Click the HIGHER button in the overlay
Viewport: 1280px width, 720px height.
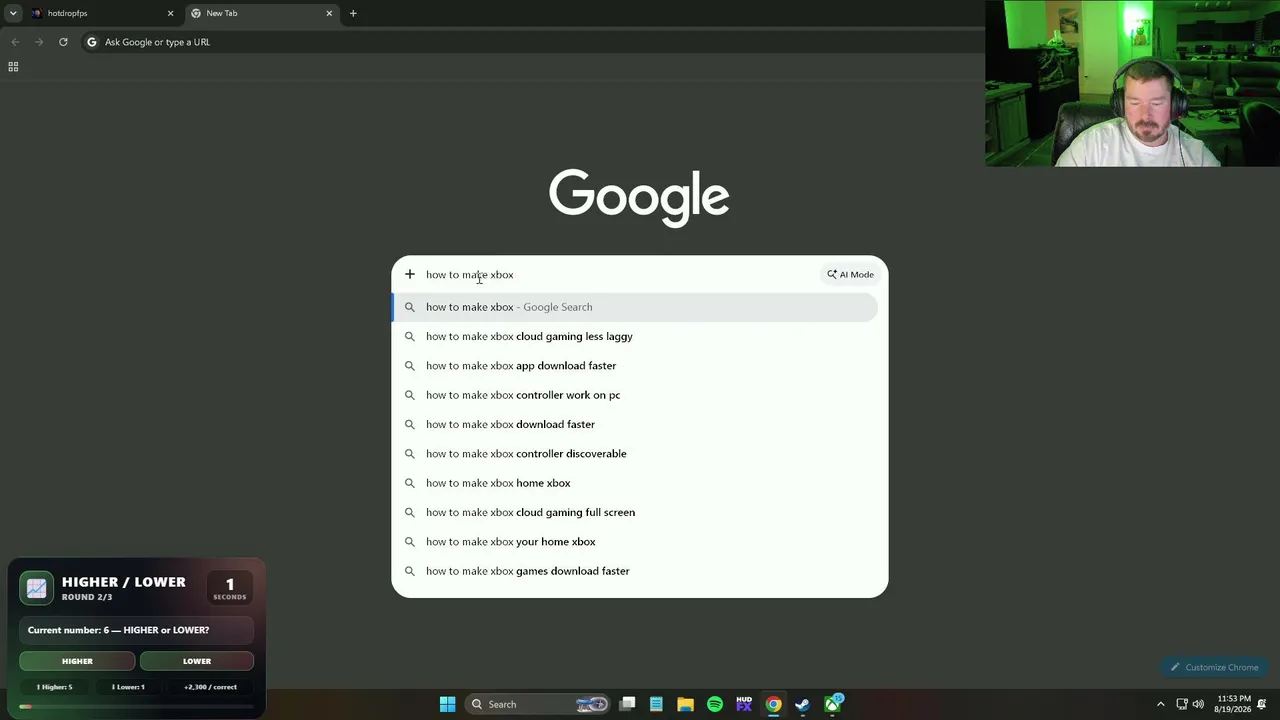tap(77, 661)
